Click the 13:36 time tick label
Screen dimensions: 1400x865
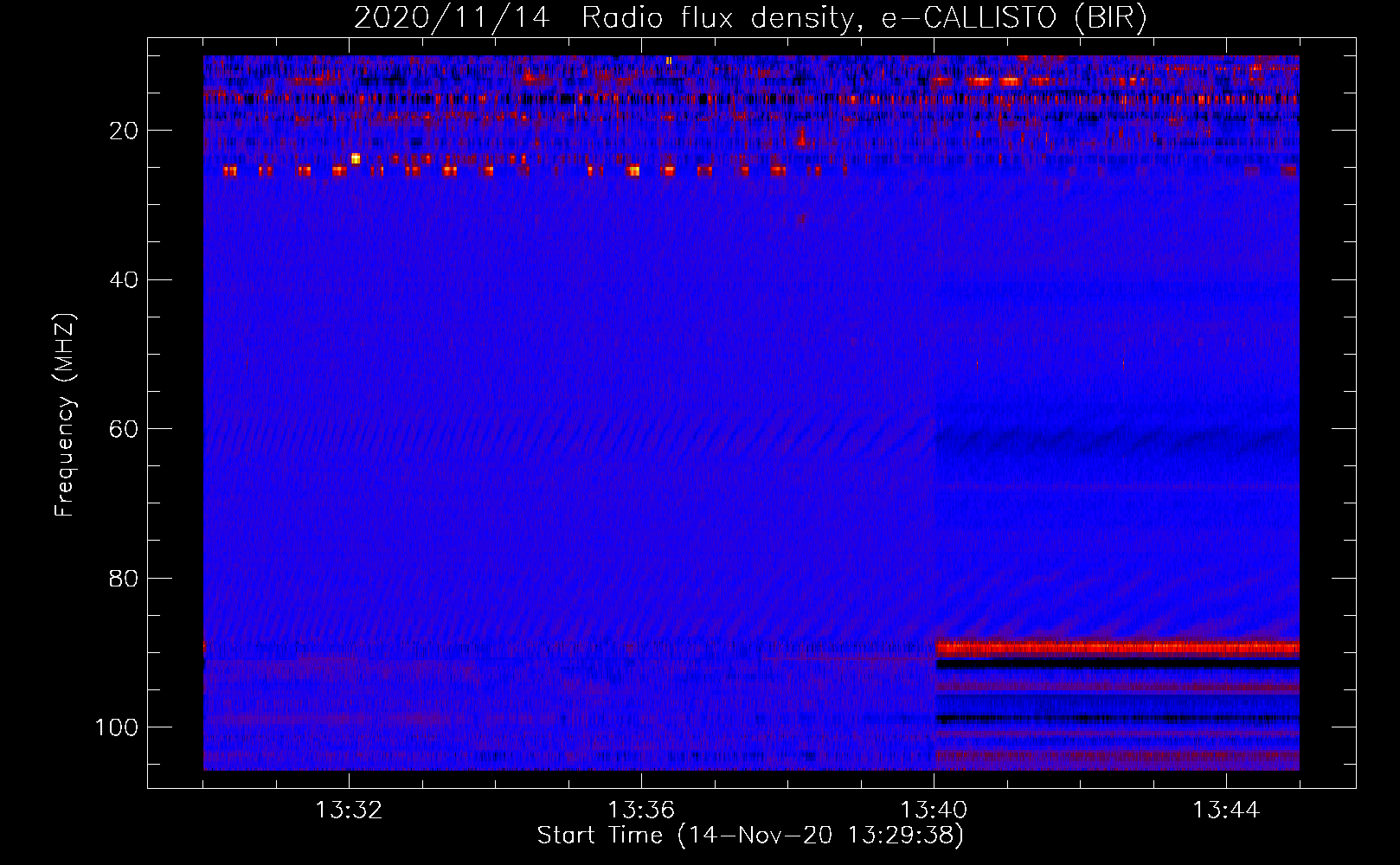[x=641, y=811]
